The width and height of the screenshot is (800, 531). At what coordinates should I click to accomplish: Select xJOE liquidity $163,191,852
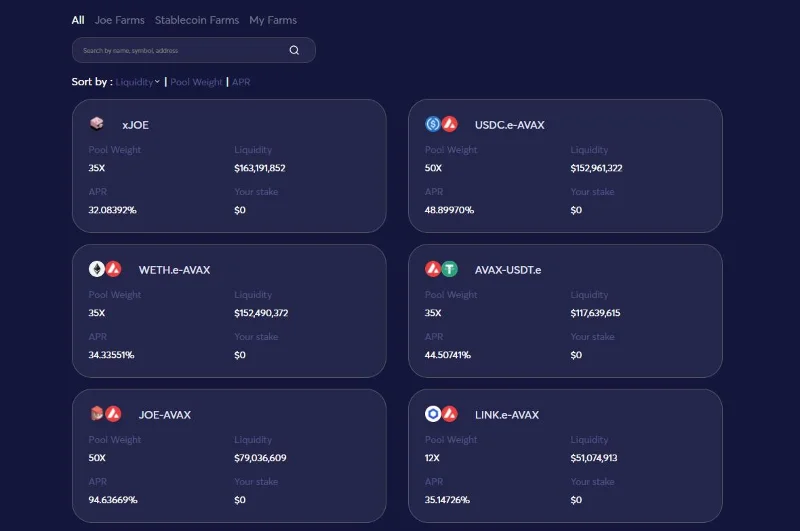[x=260, y=168]
